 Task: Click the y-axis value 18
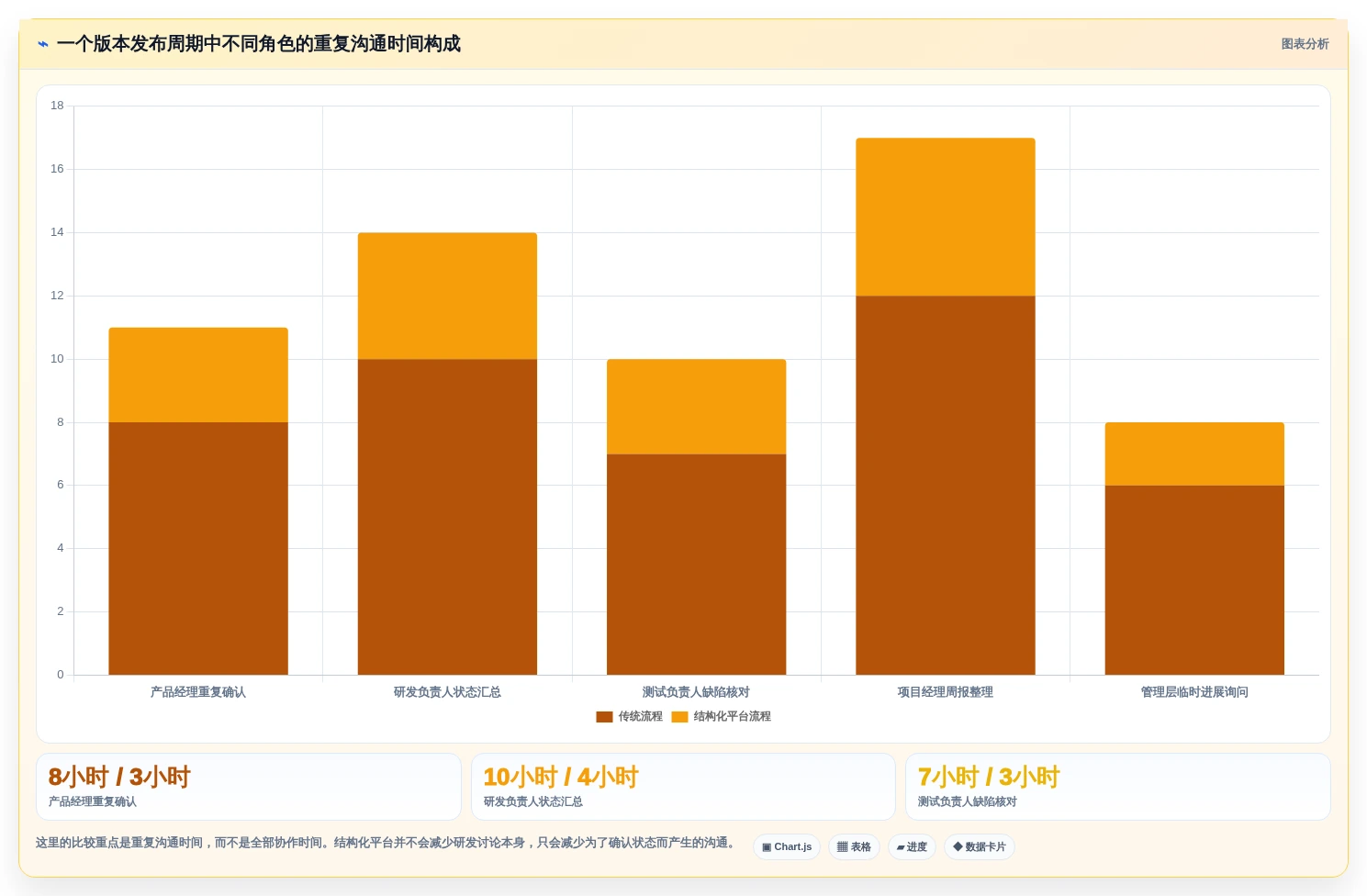point(58,106)
